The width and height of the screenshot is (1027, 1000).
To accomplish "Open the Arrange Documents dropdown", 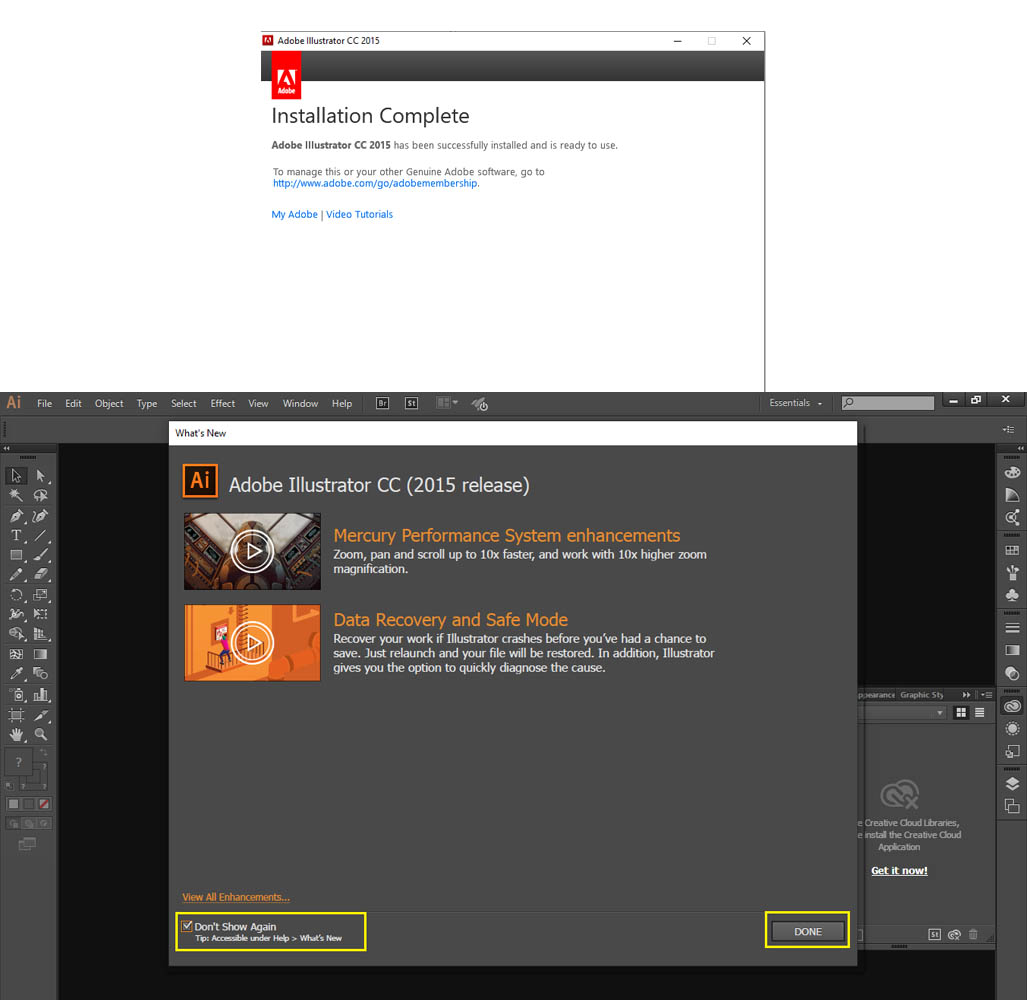I will point(447,403).
